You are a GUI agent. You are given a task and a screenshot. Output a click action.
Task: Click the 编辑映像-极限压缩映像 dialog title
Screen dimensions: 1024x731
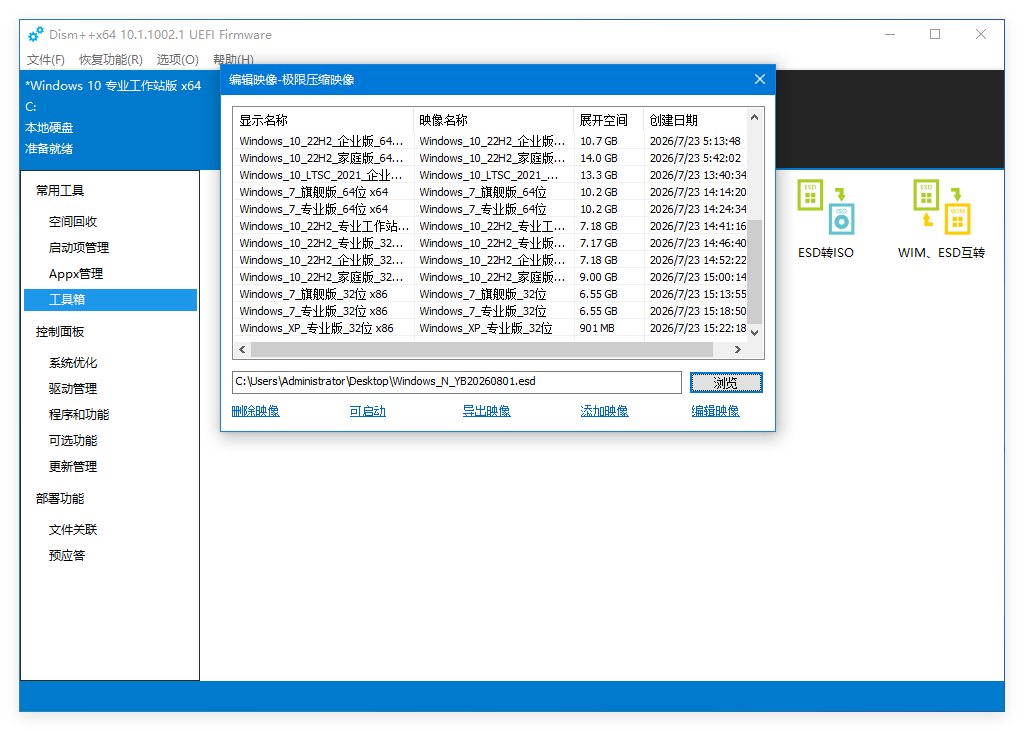point(291,80)
